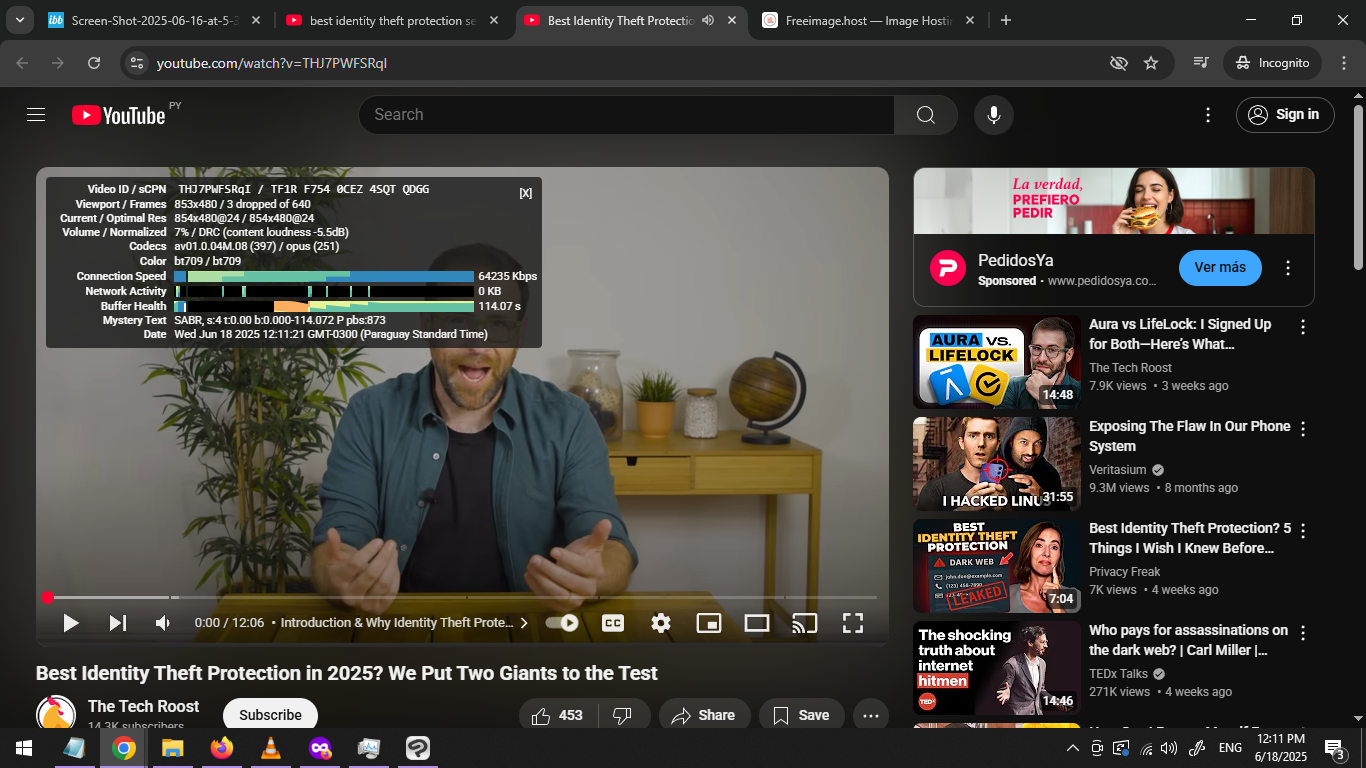Open The Tech Roost channel avatar
This screenshot has height=768, width=1366.
[x=56, y=712]
